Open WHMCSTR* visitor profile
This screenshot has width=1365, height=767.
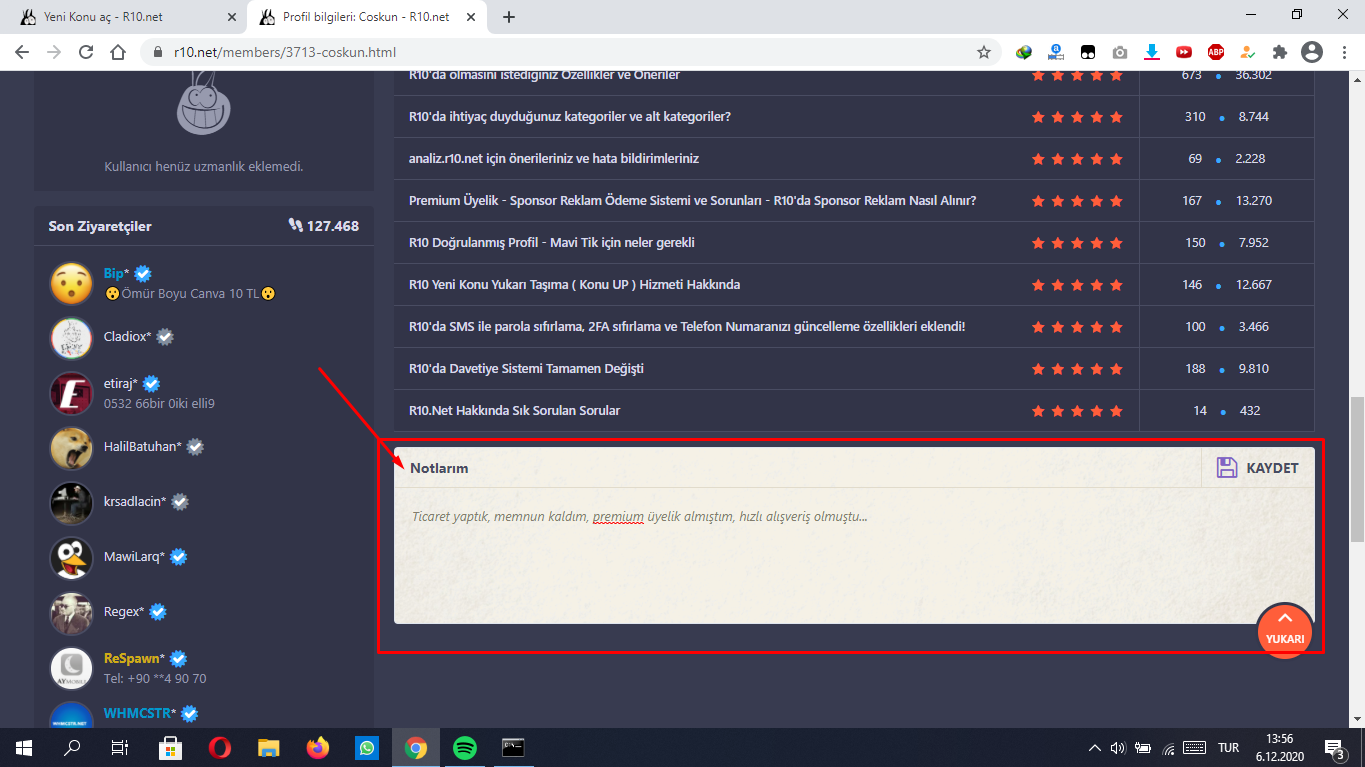click(140, 713)
